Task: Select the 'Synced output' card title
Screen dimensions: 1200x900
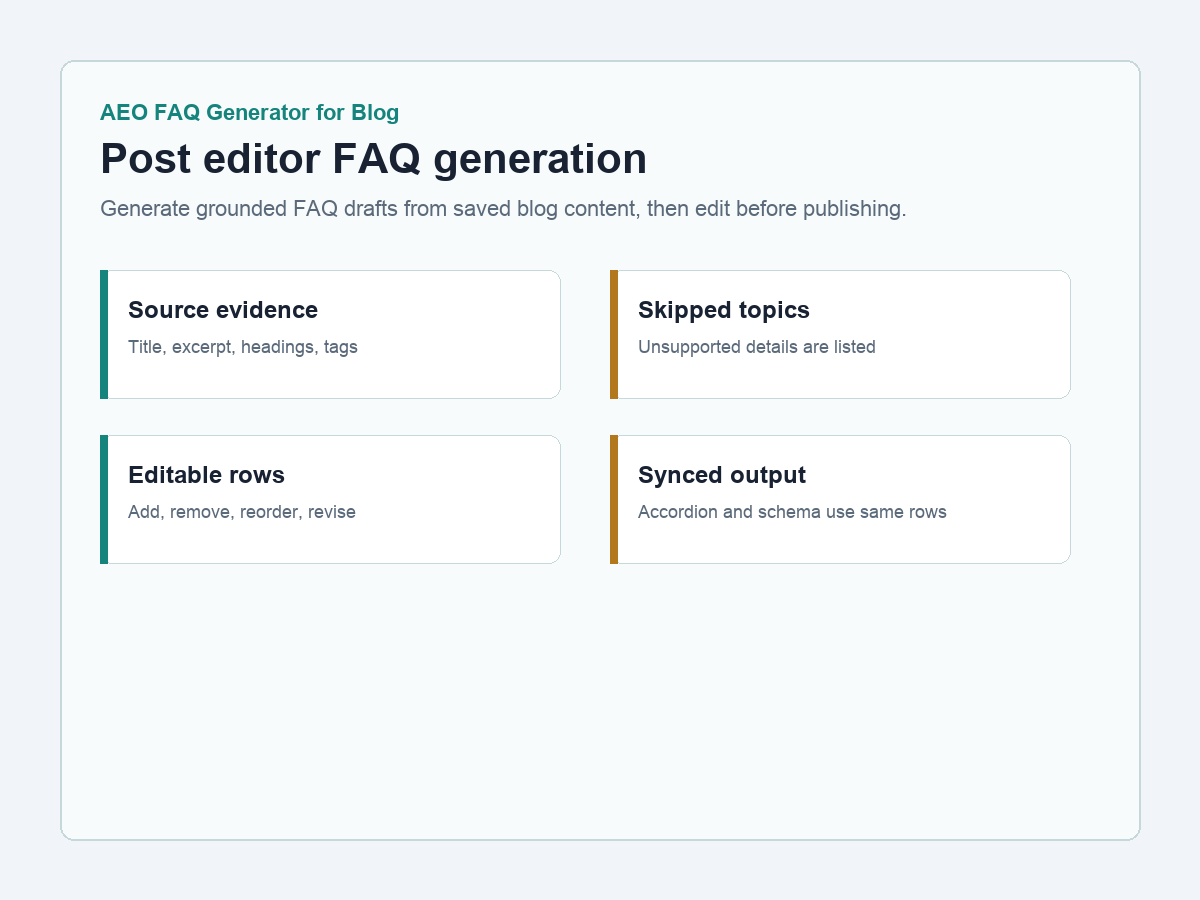Action: 722,475
